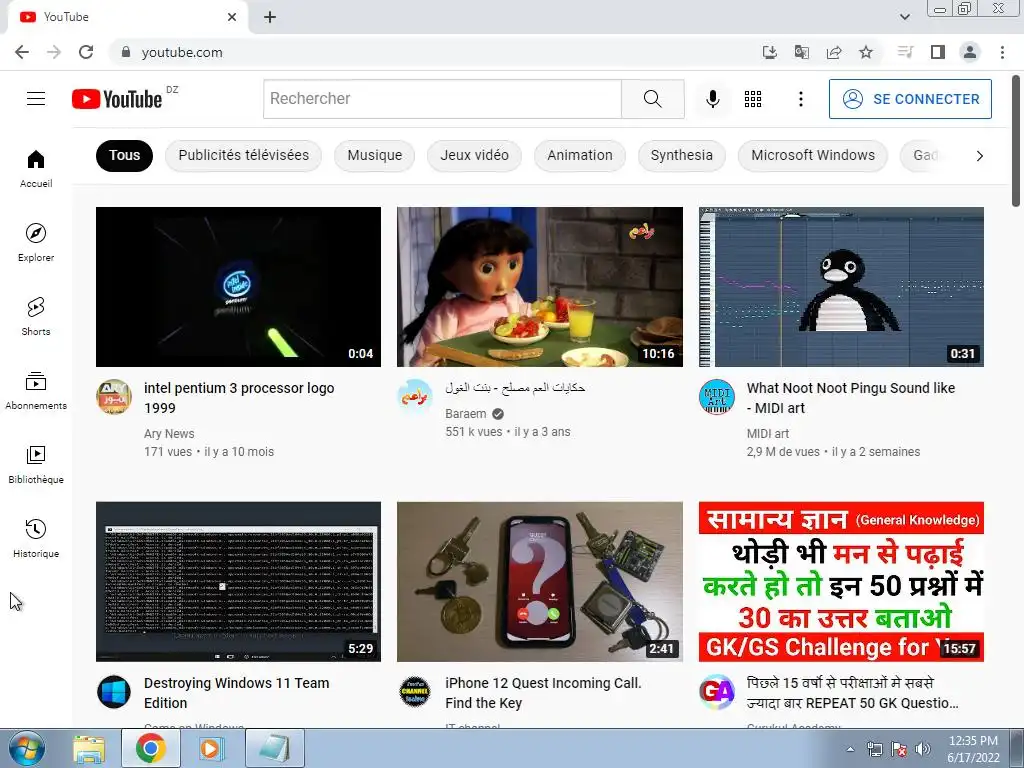
Task: Click the Rechercher search field
Action: coord(442,99)
